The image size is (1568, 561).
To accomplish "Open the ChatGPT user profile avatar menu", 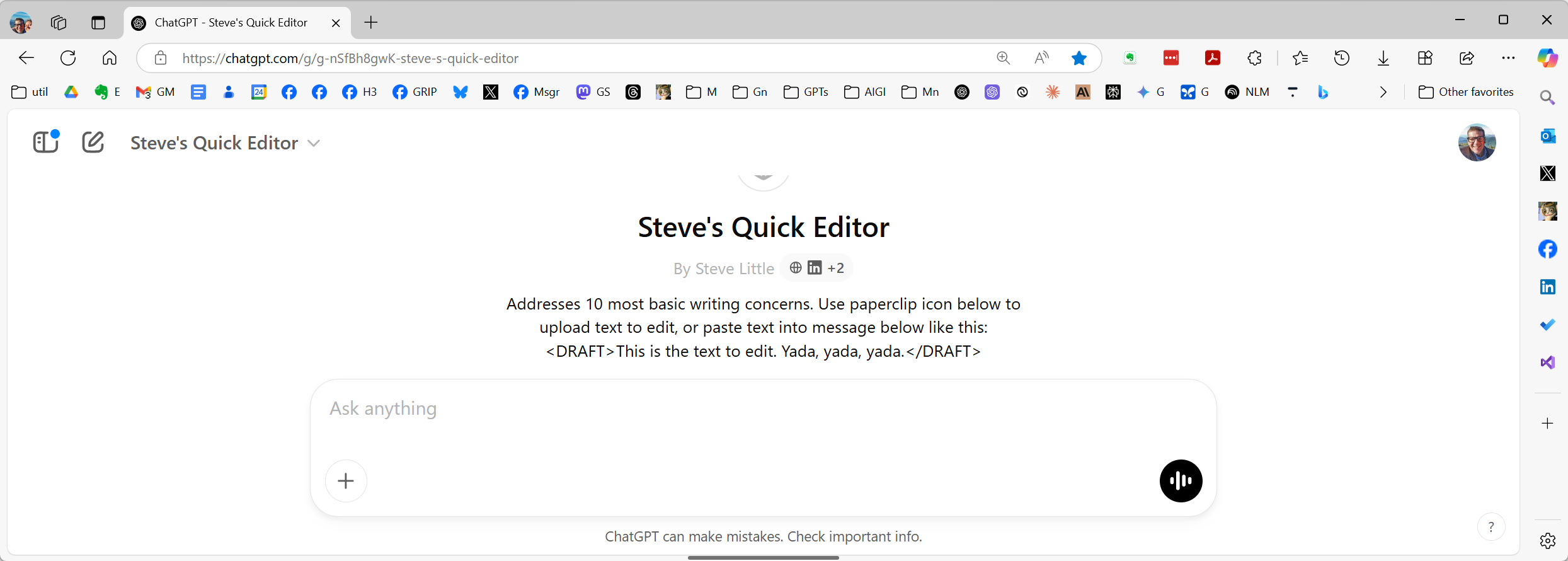I will [1477, 142].
